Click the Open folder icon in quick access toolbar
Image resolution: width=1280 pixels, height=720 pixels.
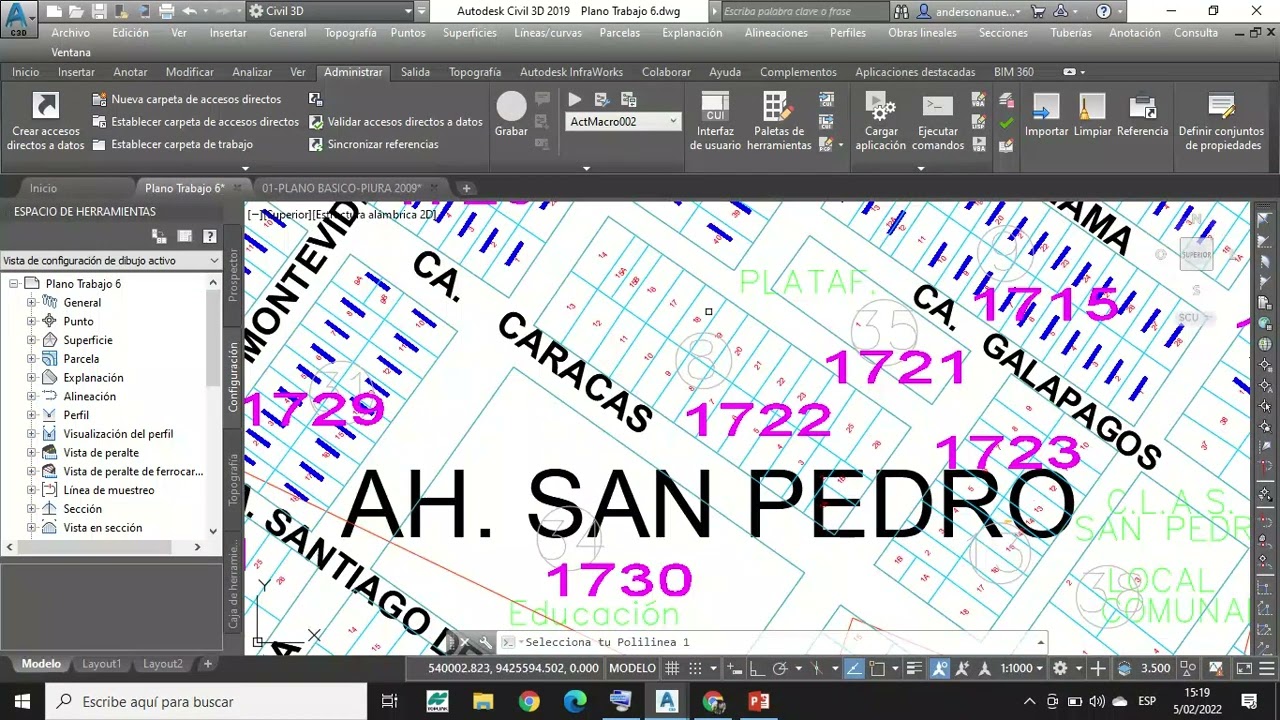pos(77,11)
